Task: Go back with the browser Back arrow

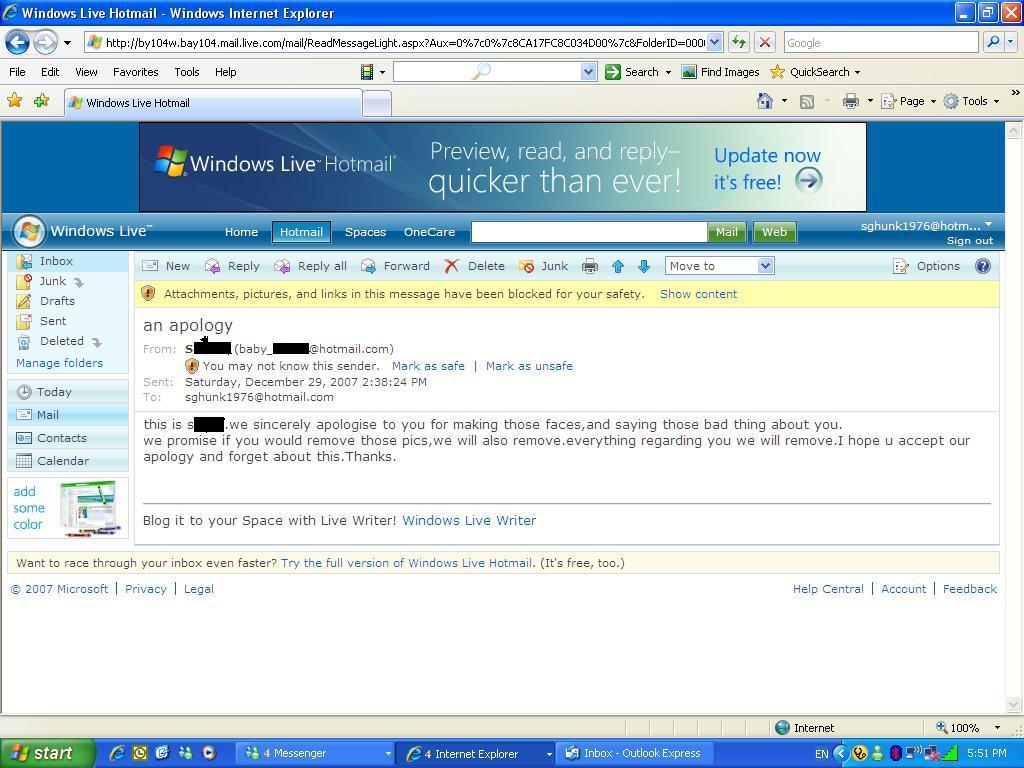Action: pyautogui.click(x=18, y=43)
